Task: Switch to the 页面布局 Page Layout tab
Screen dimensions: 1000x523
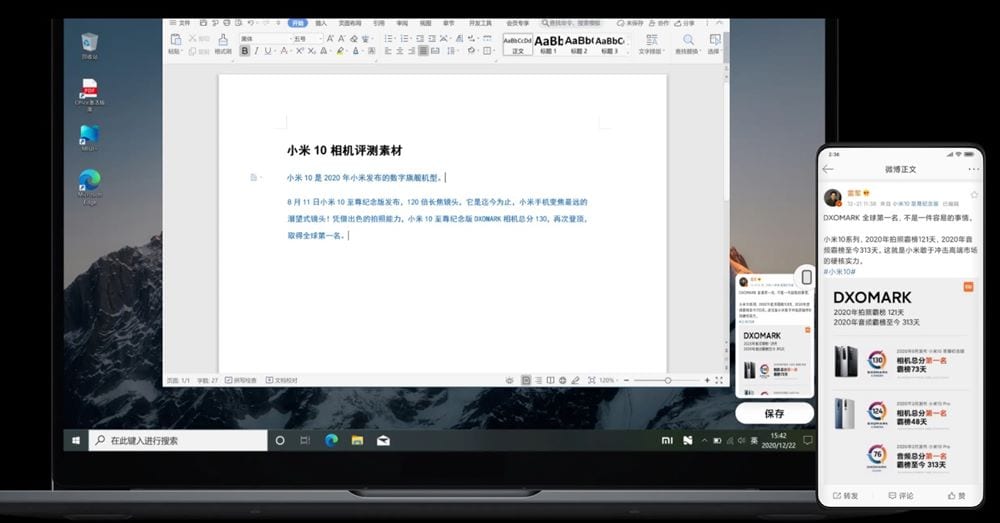Action: 349,23
